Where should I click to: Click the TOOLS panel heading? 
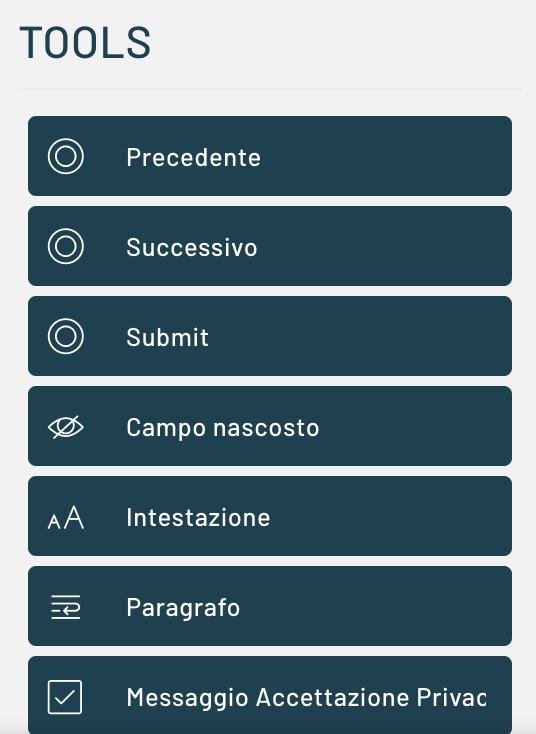pyautogui.click(x=85, y=43)
